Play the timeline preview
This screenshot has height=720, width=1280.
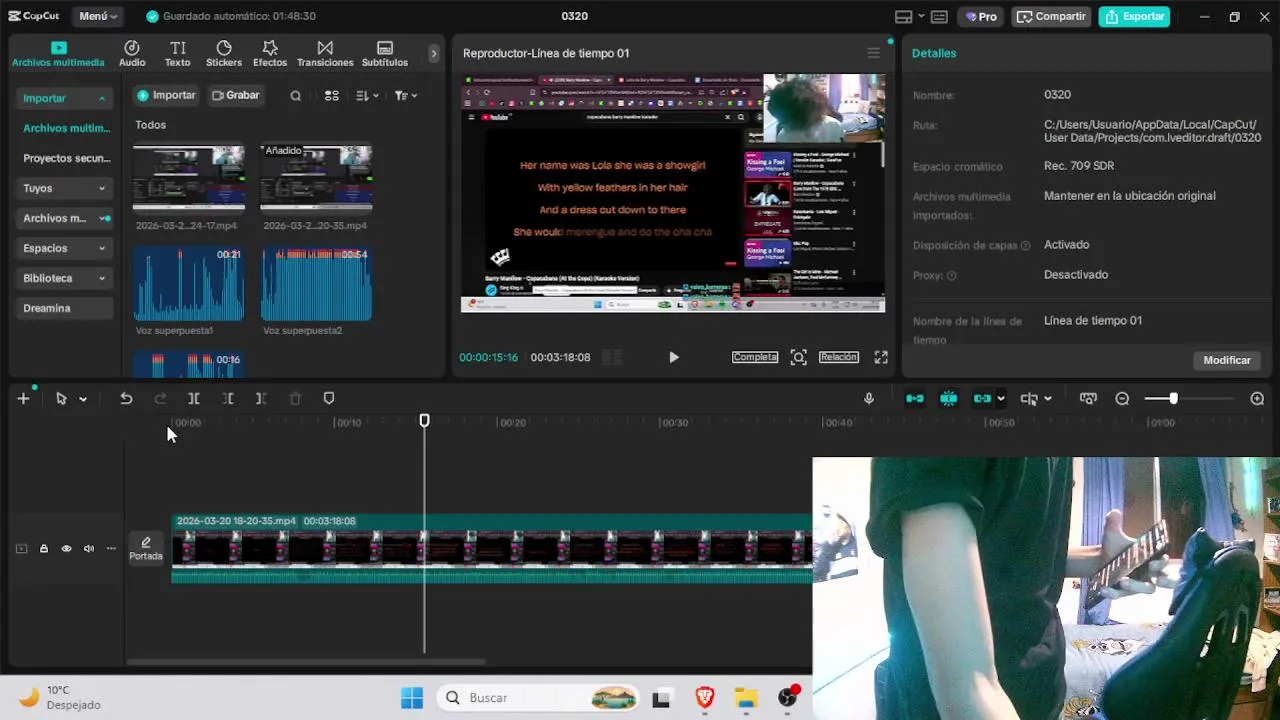(x=673, y=357)
